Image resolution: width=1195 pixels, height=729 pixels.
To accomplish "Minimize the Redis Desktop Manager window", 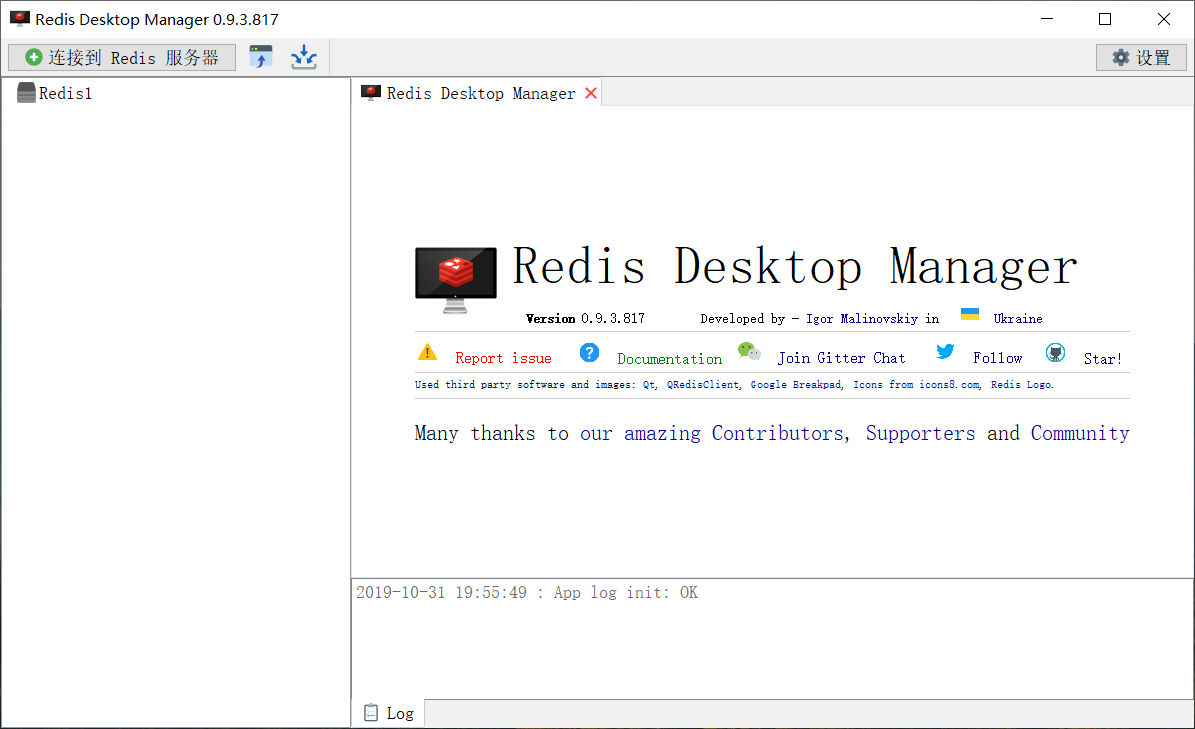I will click(x=1047, y=19).
